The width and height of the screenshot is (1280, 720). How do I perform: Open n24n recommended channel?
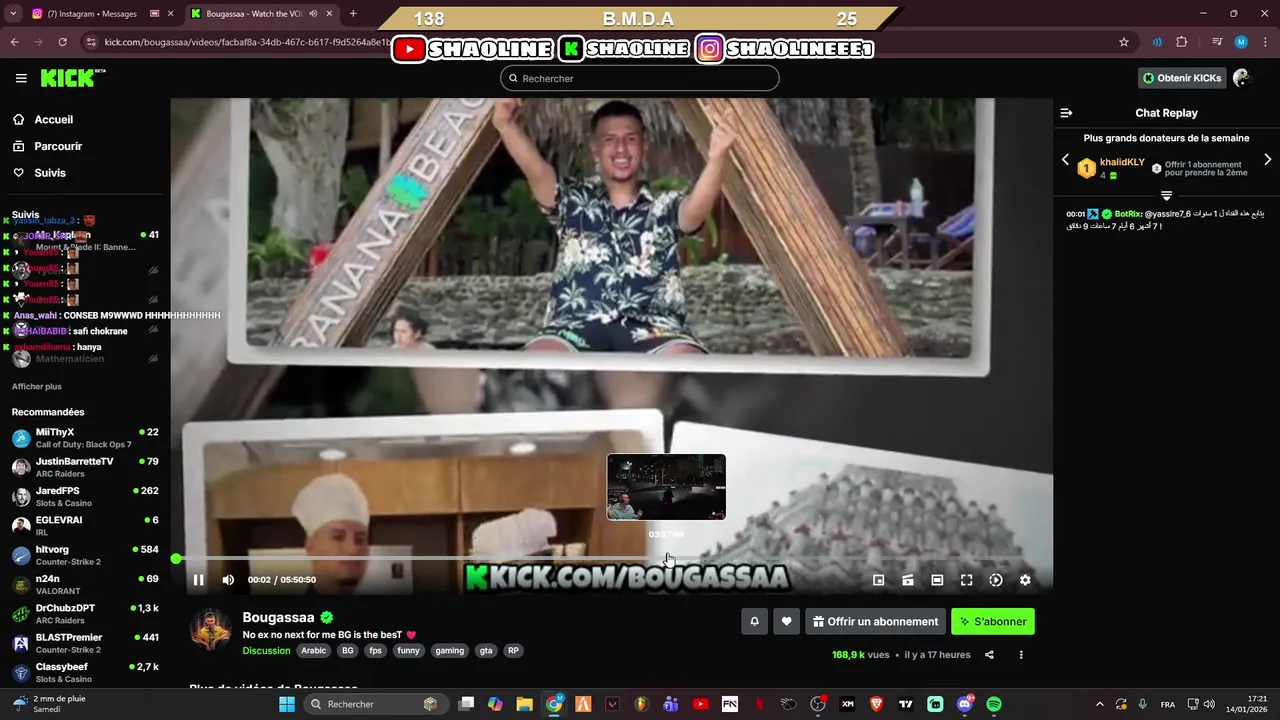pyautogui.click(x=85, y=584)
